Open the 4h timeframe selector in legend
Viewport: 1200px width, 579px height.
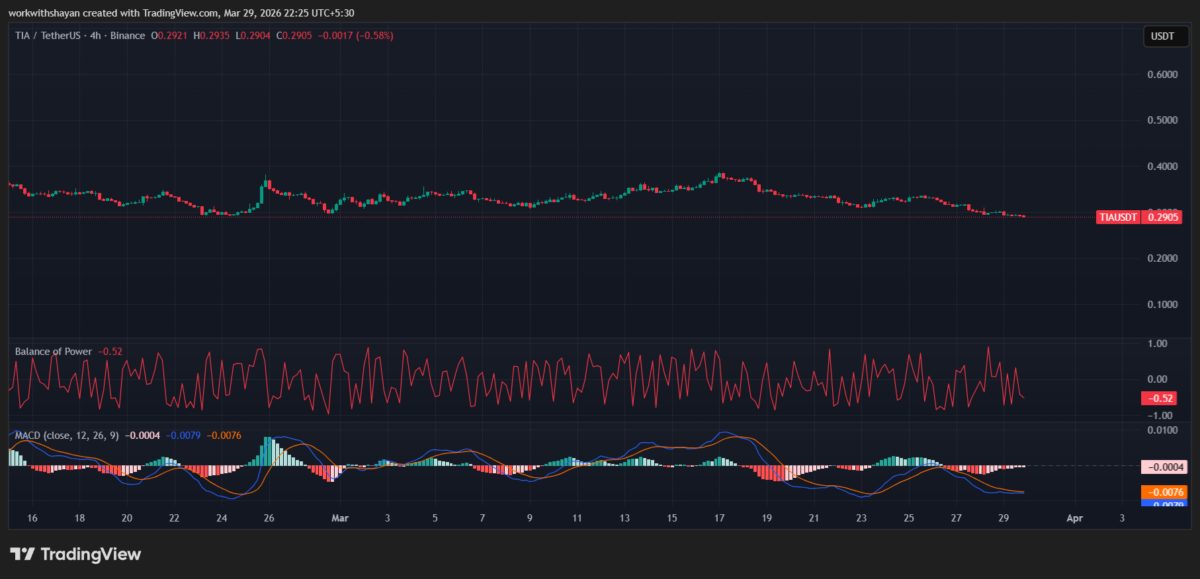pyautogui.click(x=94, y=35)
